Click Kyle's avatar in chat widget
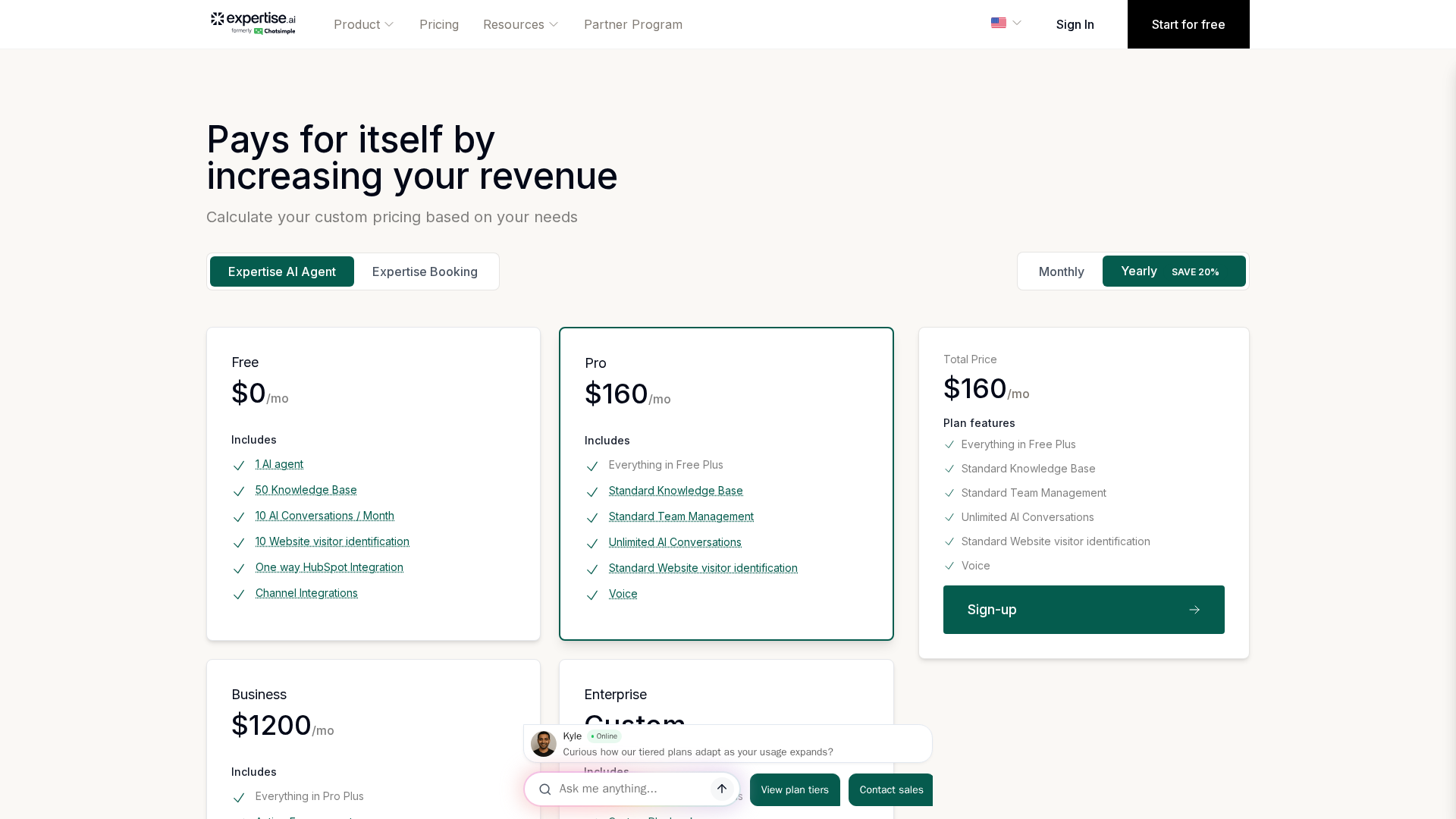Screen dimensions: 1456x819 tap(543, 744)
